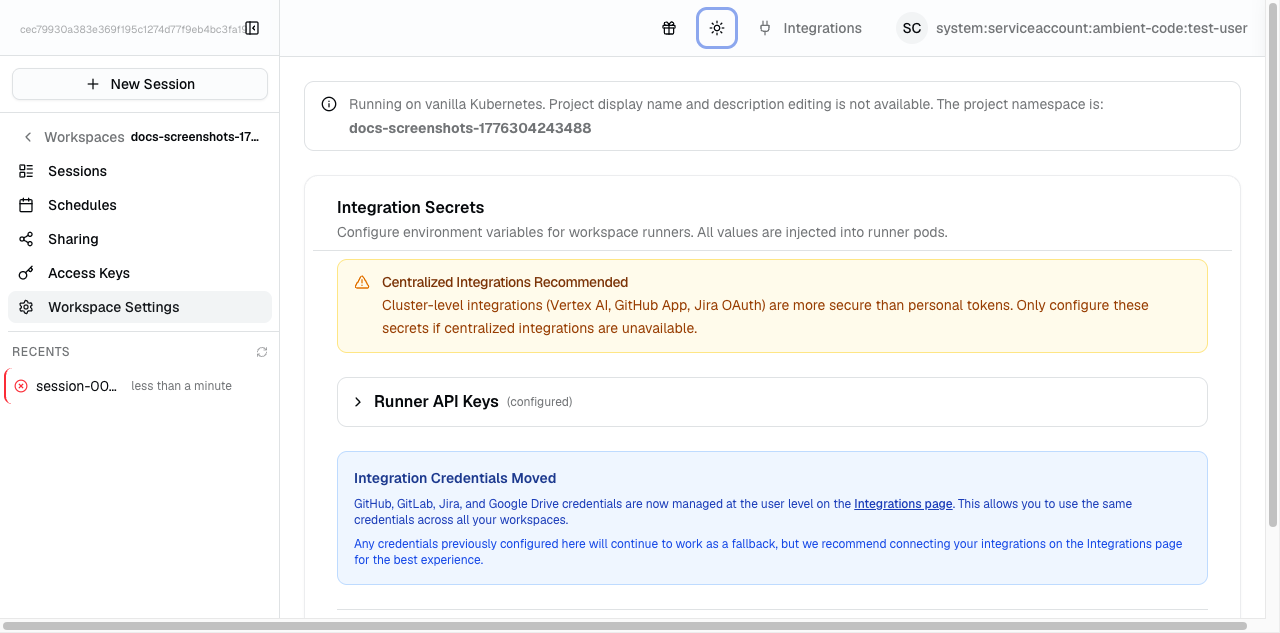Click the Sharing icon in sidebar
The image size is (1280, 633).
click(26, 239)
